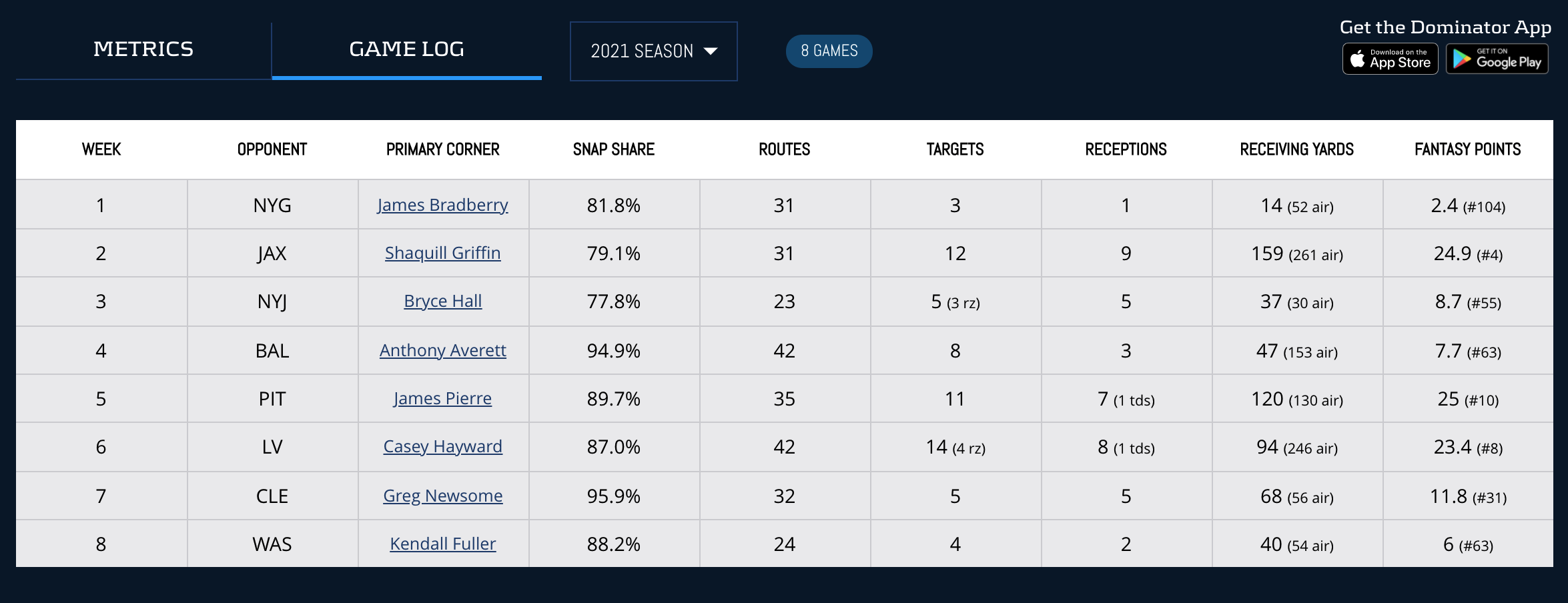
Task: Switch to the Metrics tab
Action: click(x=143, y=49)
